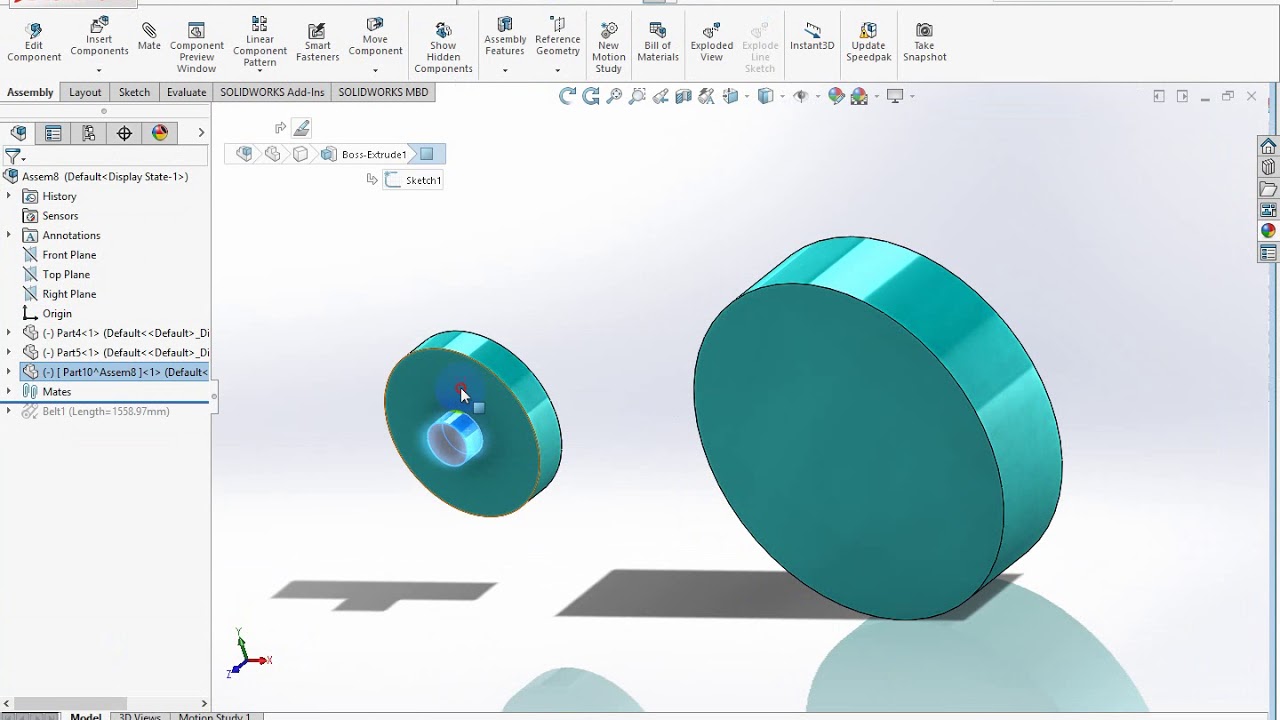Click Show Hidden Components

click(443, 48)
